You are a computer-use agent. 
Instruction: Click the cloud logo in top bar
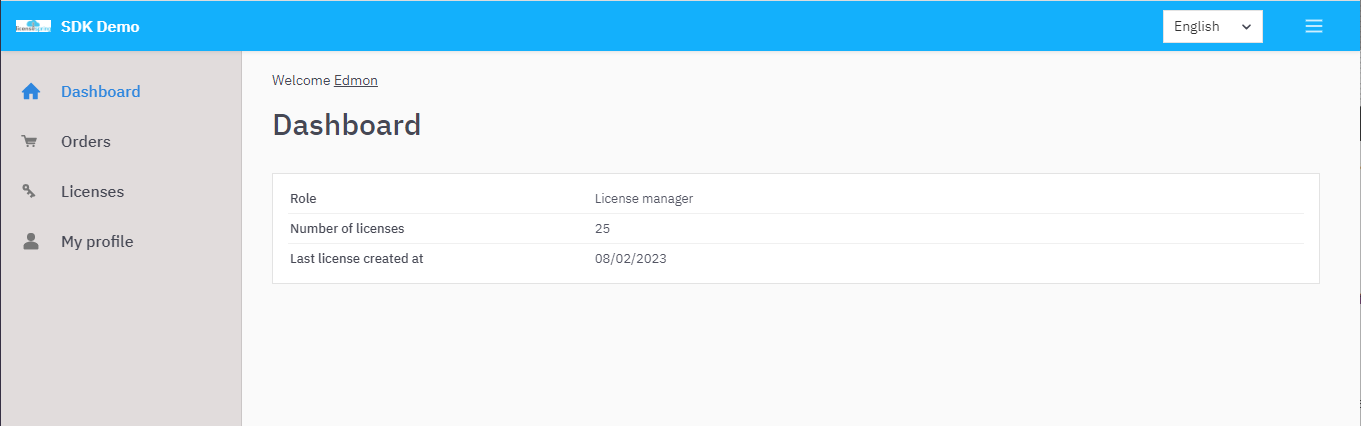click(33, 27)
